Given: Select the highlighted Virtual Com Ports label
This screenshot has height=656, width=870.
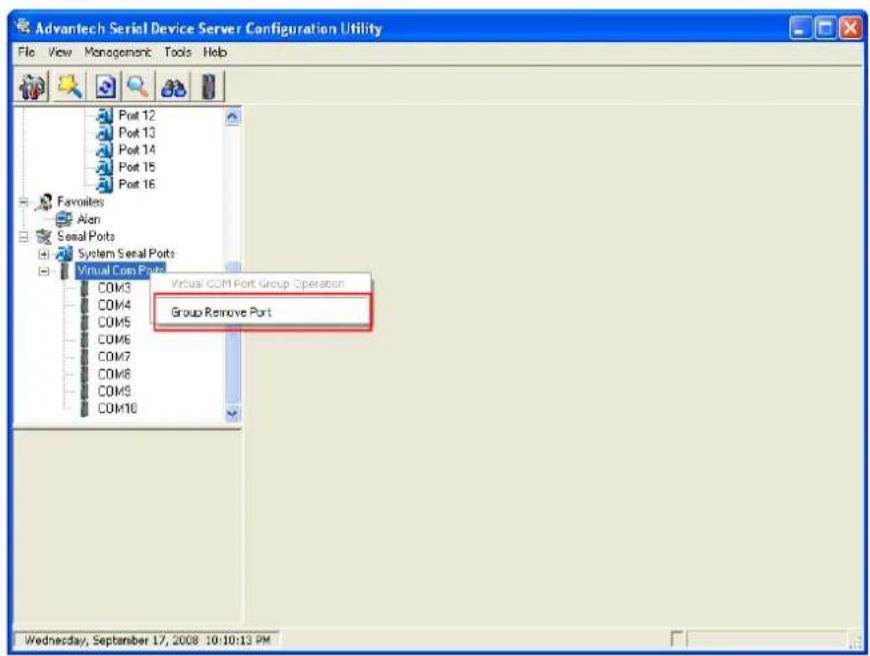Looking at the screenshot, I should [120, 271].
